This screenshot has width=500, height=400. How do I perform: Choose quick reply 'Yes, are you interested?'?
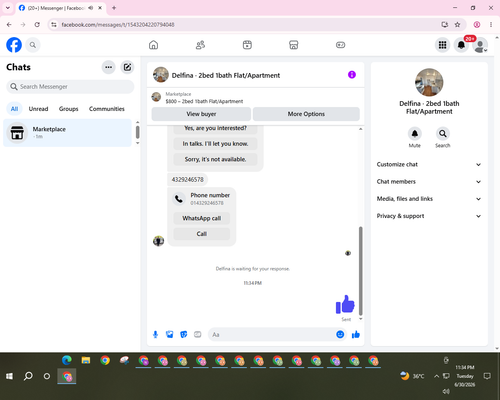pyautogui.click(x=215, y=128)
